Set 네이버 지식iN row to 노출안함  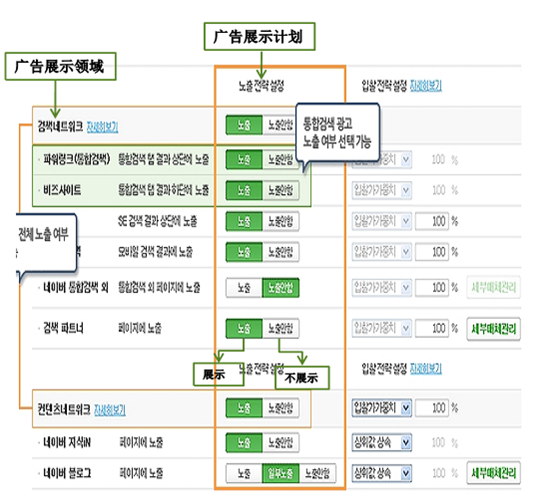tap(281, 442)
